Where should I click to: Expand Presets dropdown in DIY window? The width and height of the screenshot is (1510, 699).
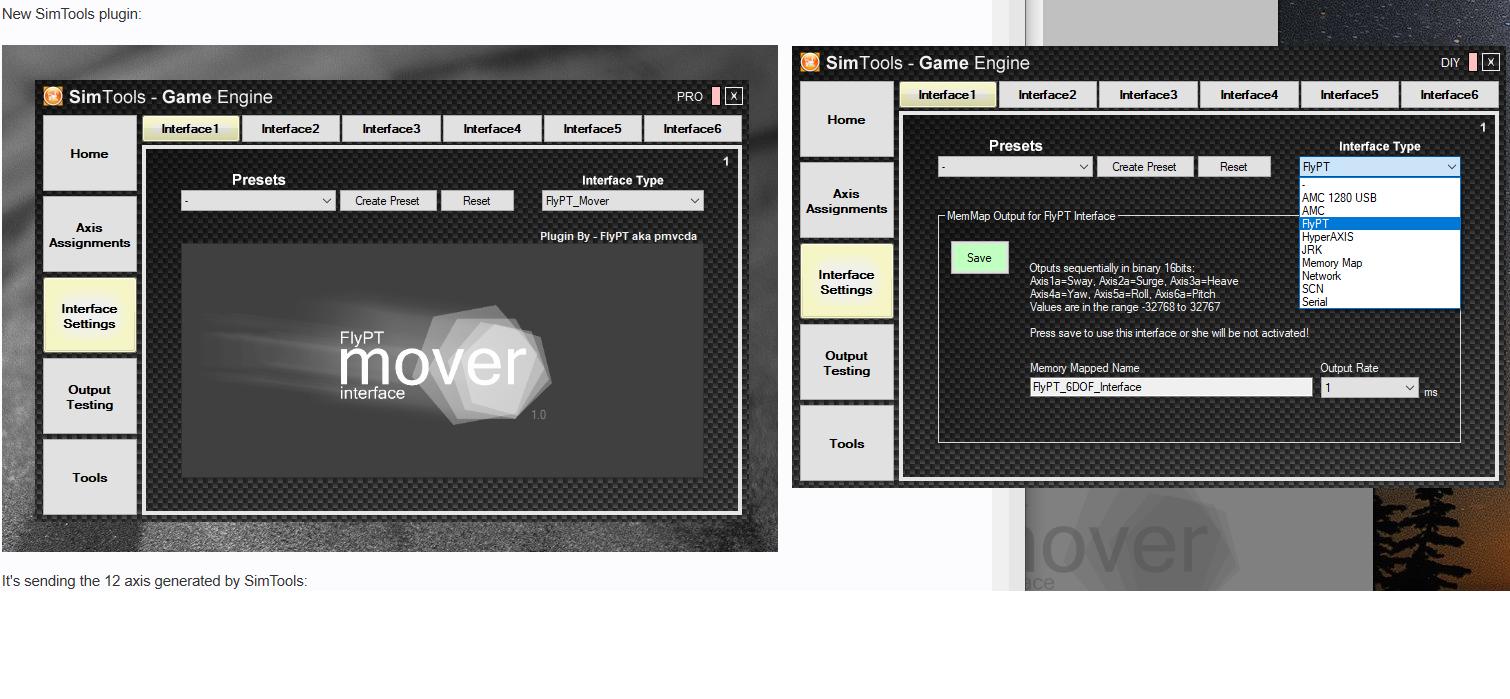click(1015, 167)
